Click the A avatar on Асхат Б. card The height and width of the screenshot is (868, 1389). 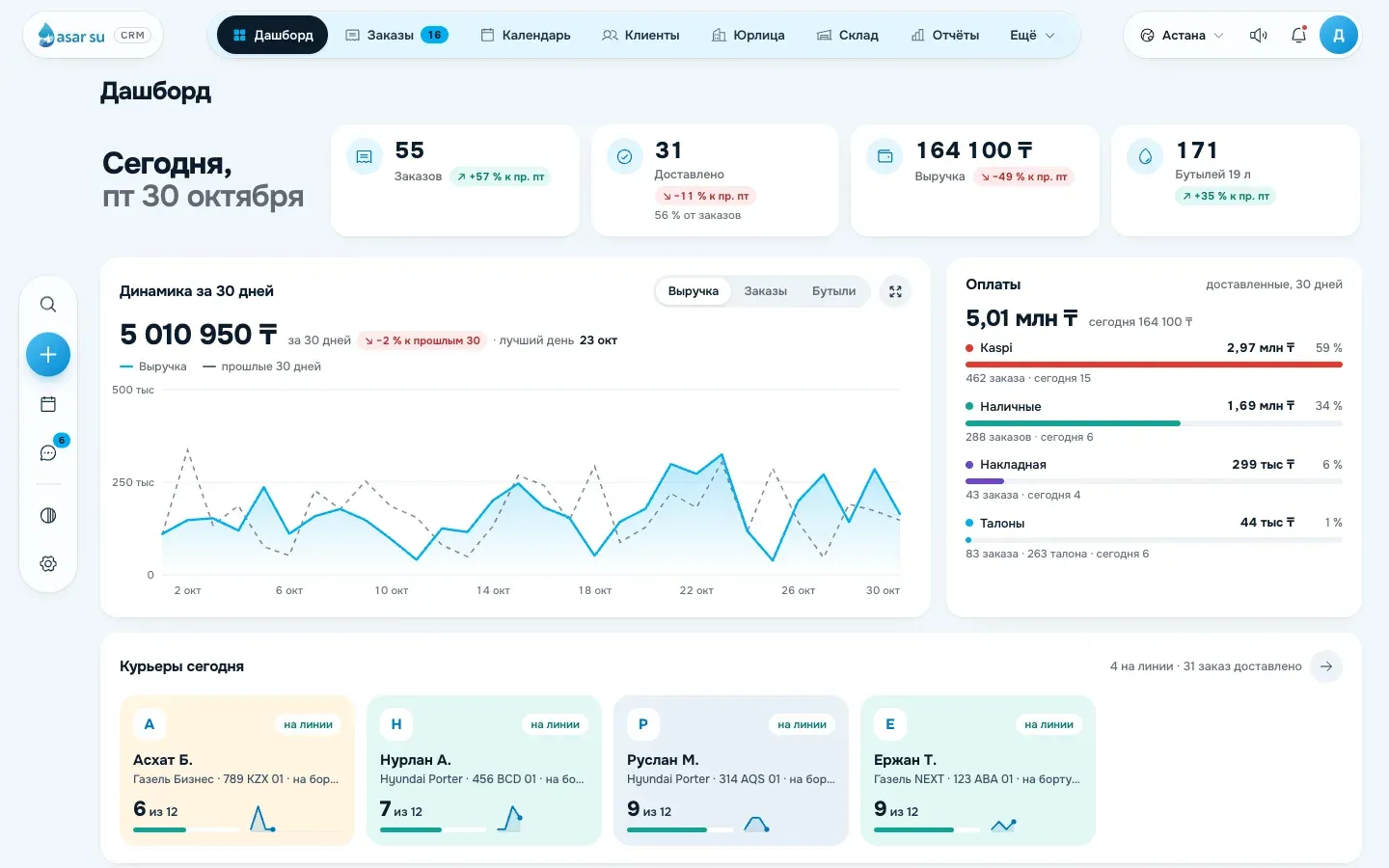tap(150, 724)
